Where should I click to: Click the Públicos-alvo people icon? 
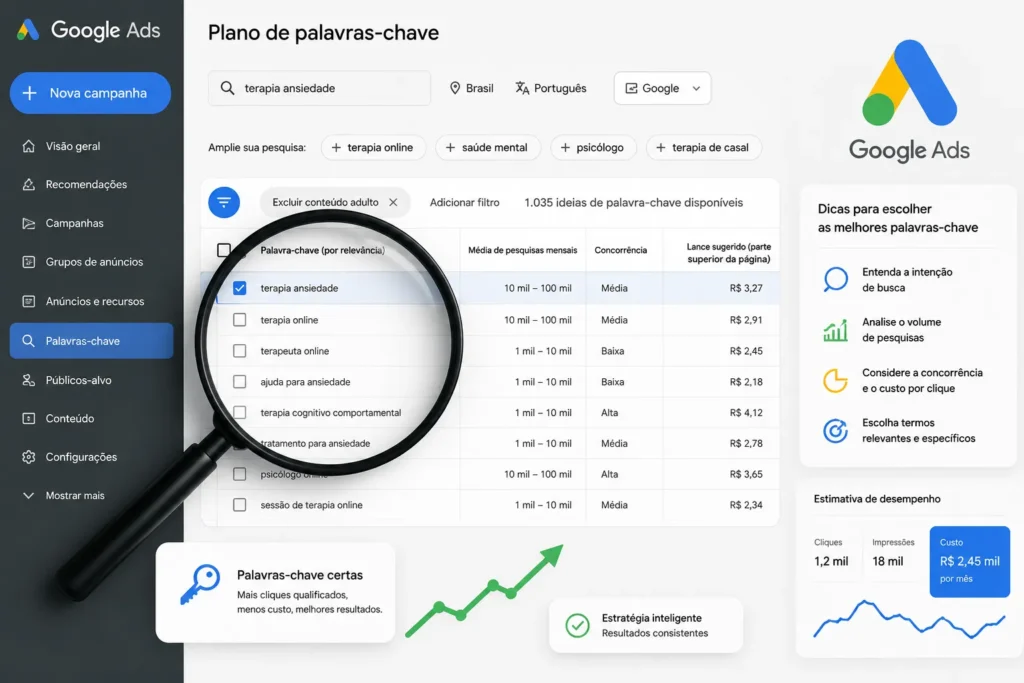point(28,380)
